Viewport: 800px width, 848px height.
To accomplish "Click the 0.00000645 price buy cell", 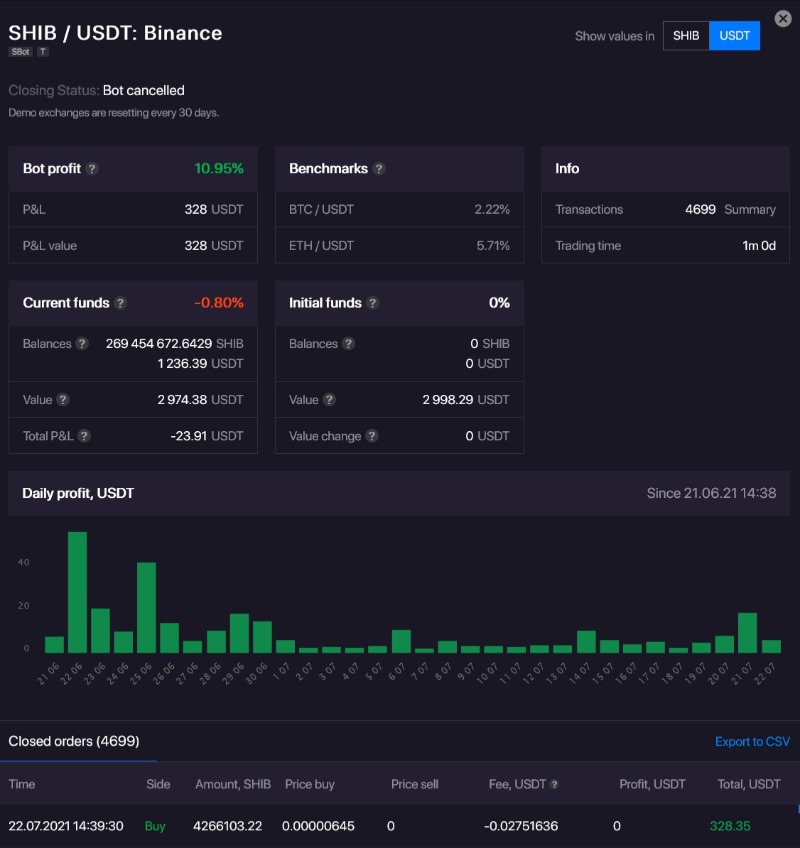I will pyautogui.click(x=318, y=826).
